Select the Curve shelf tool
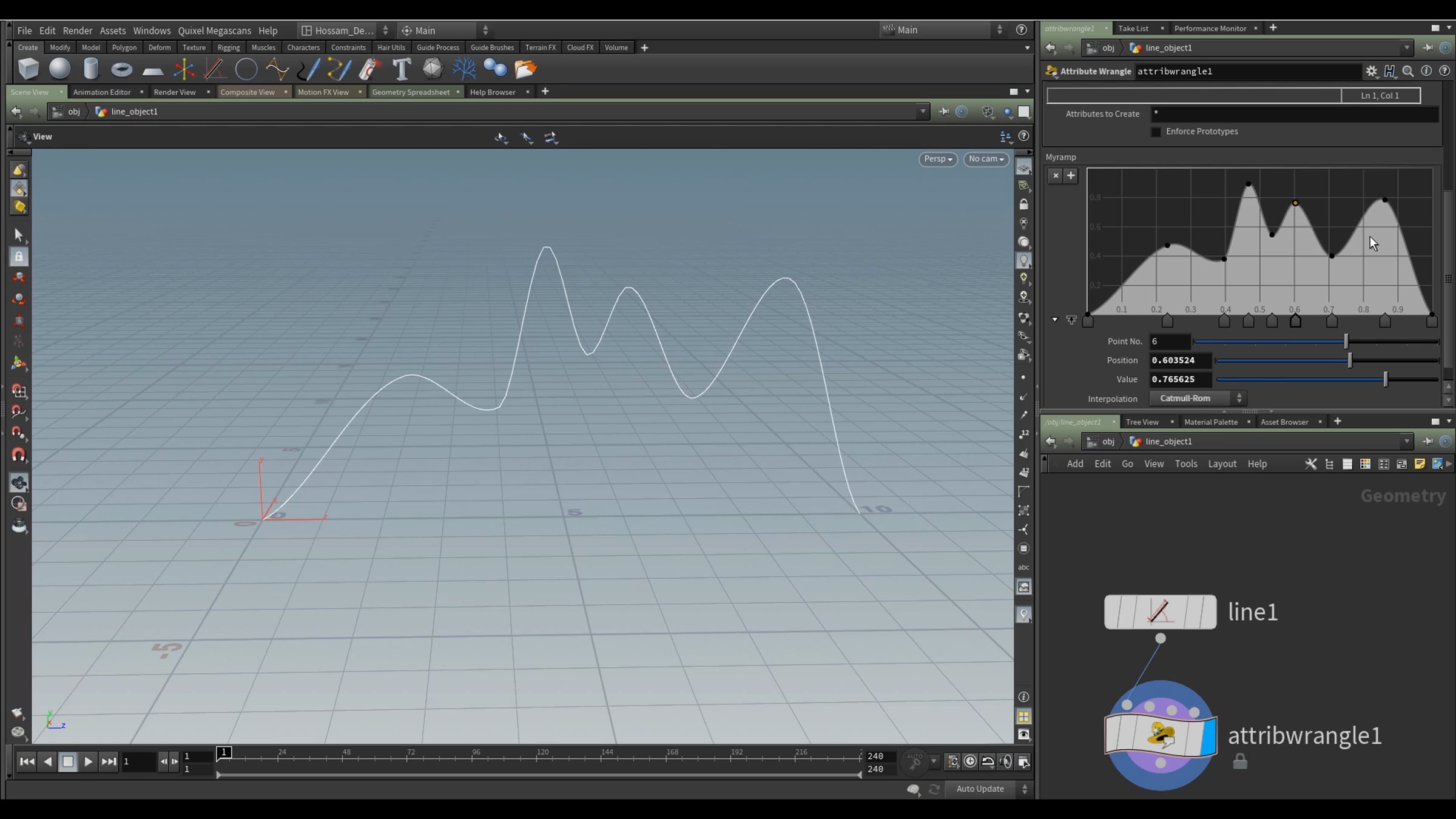Image resolution: width=1456 pixels, height=819 pixels. [x=277, y=69]
